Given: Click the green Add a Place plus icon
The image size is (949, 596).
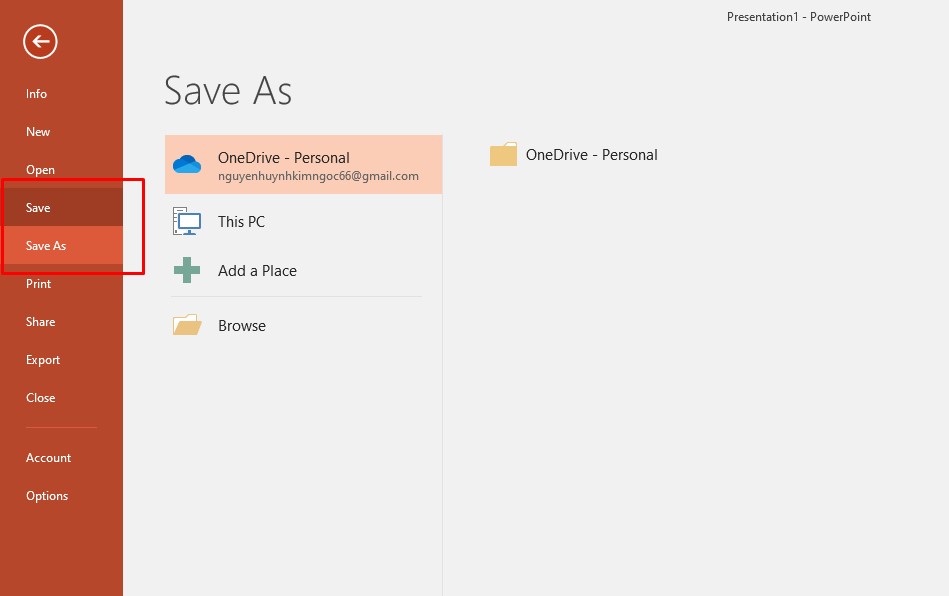Looking at the screenshot, I should (x=186, y=270).
